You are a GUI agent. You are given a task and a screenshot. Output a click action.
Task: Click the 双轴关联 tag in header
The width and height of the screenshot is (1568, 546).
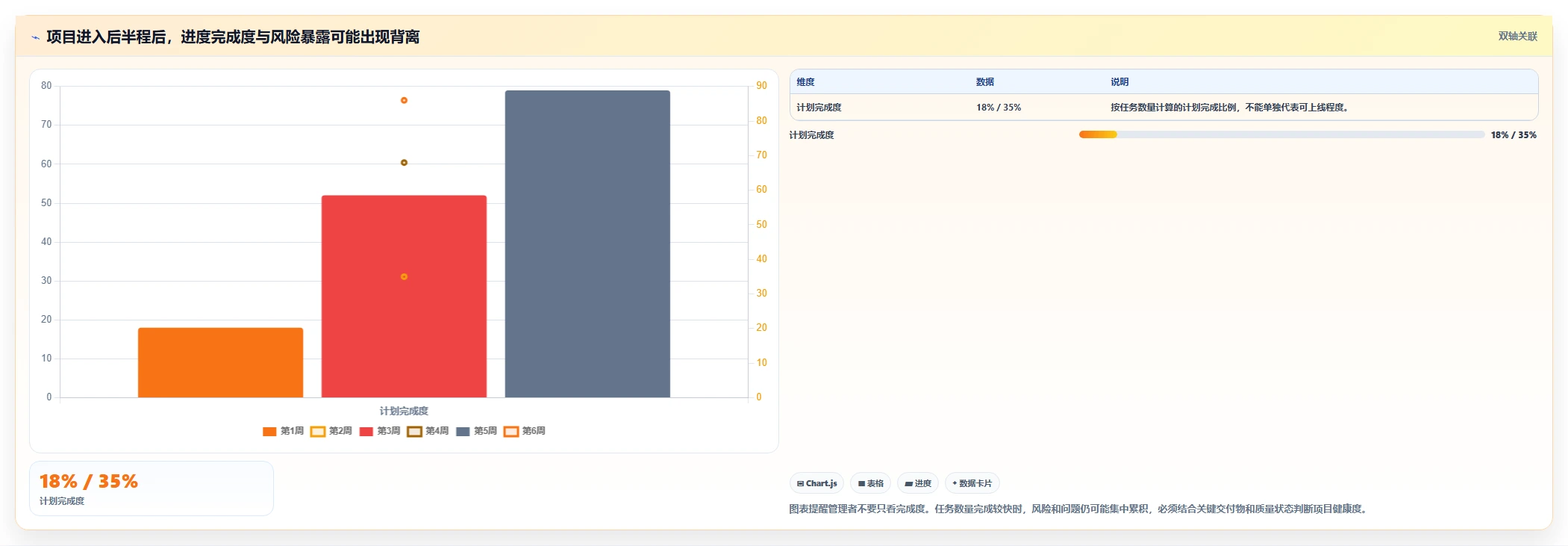pos(1517,37)
